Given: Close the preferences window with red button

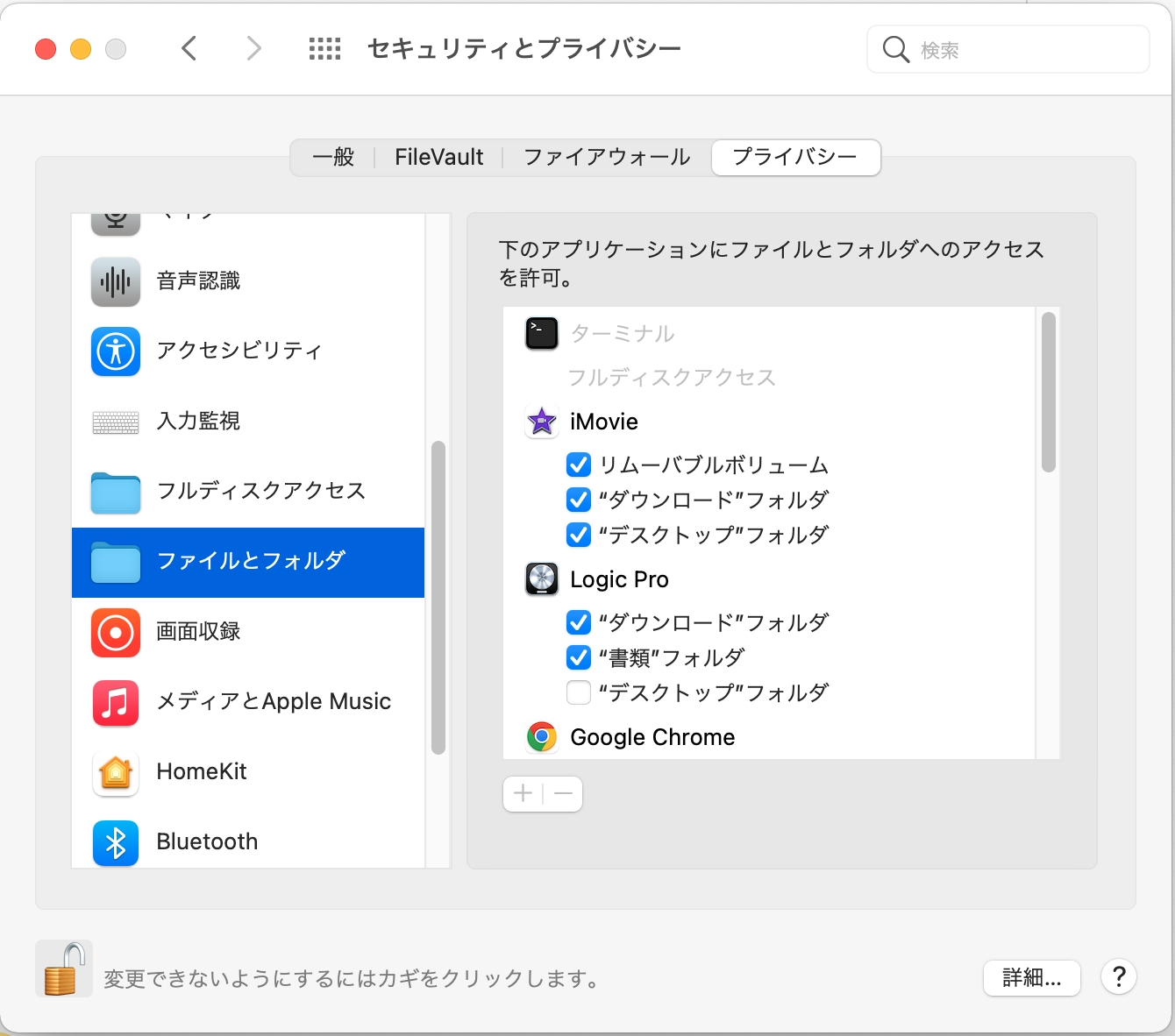Looking at the screenshot, I should pyautogui.click(x=46, y=49).
